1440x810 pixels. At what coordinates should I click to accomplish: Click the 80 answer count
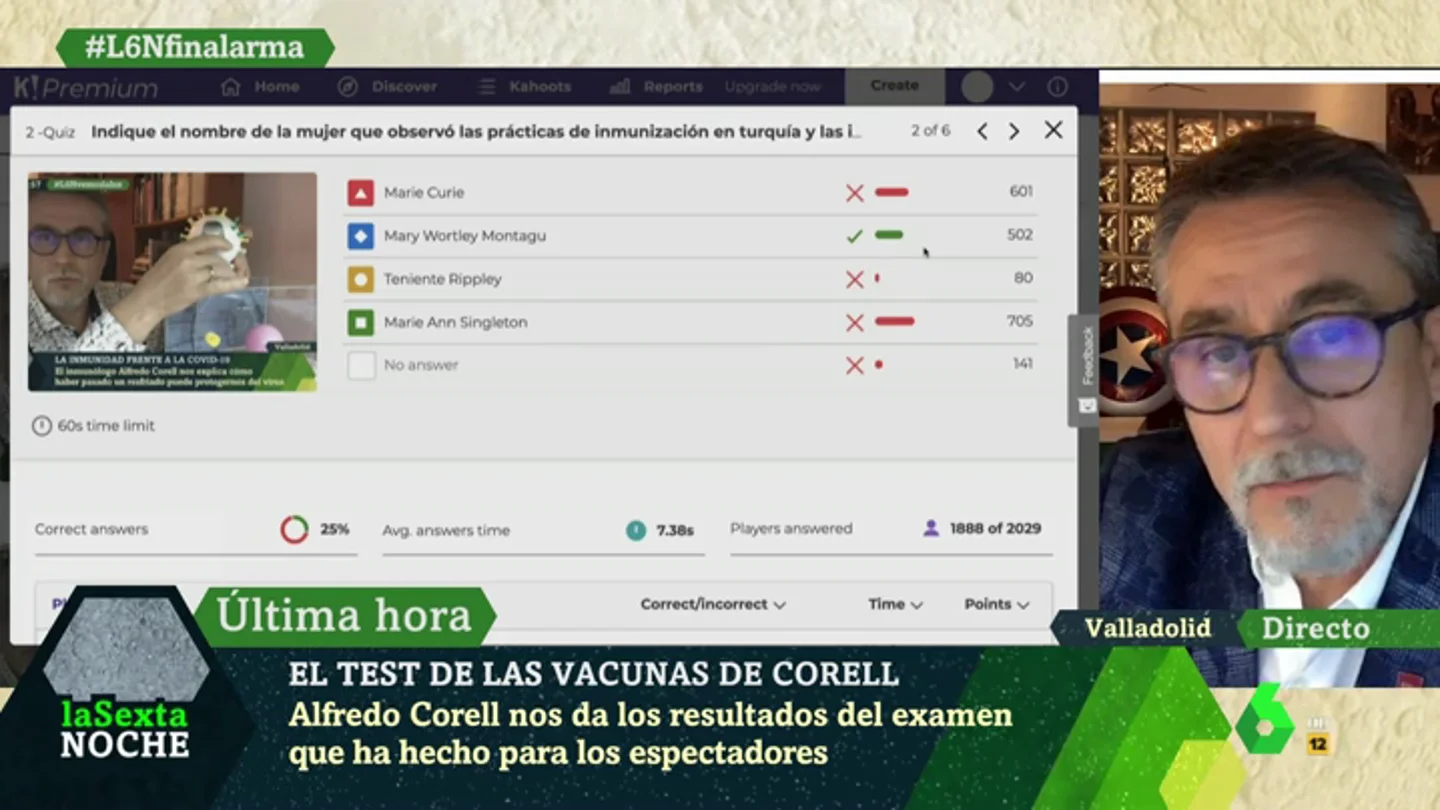(1023, 277)
